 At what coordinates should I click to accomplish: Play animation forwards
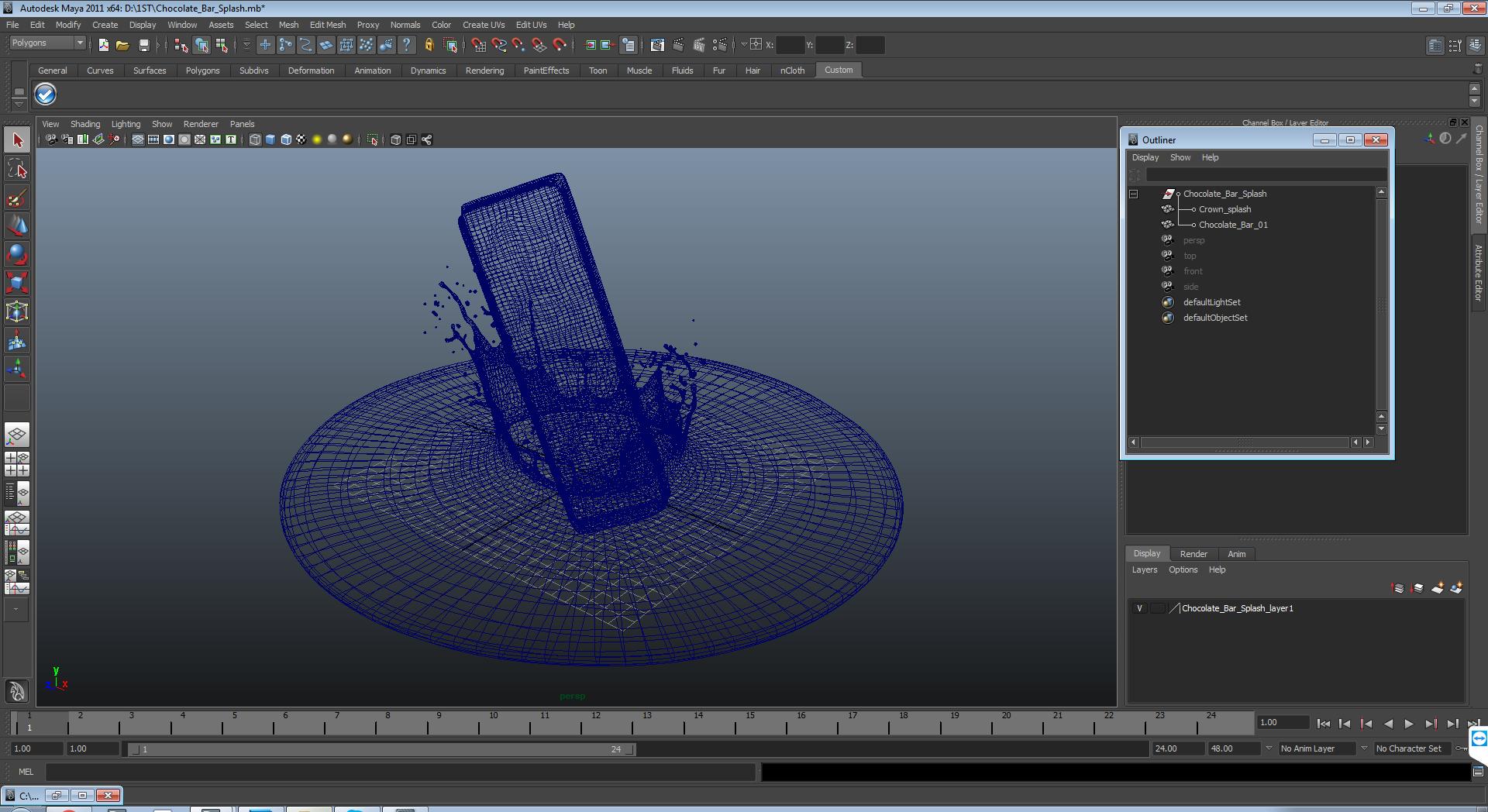[1409, 724]
